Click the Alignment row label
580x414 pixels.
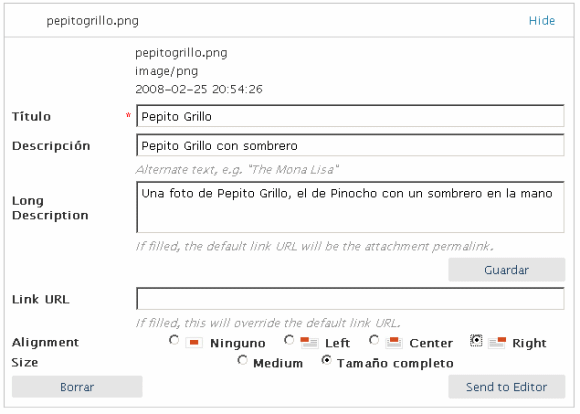[x=45, y=343]
